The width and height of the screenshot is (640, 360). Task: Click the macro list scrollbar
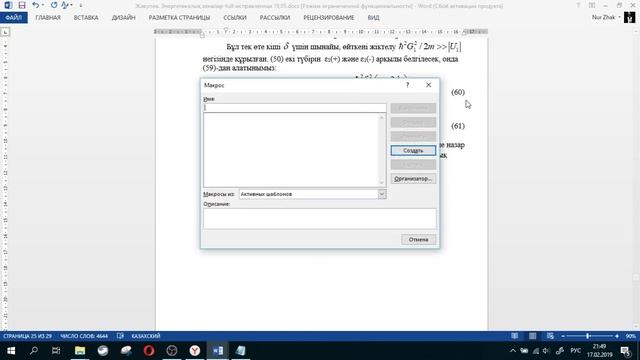tap(382, 150)
